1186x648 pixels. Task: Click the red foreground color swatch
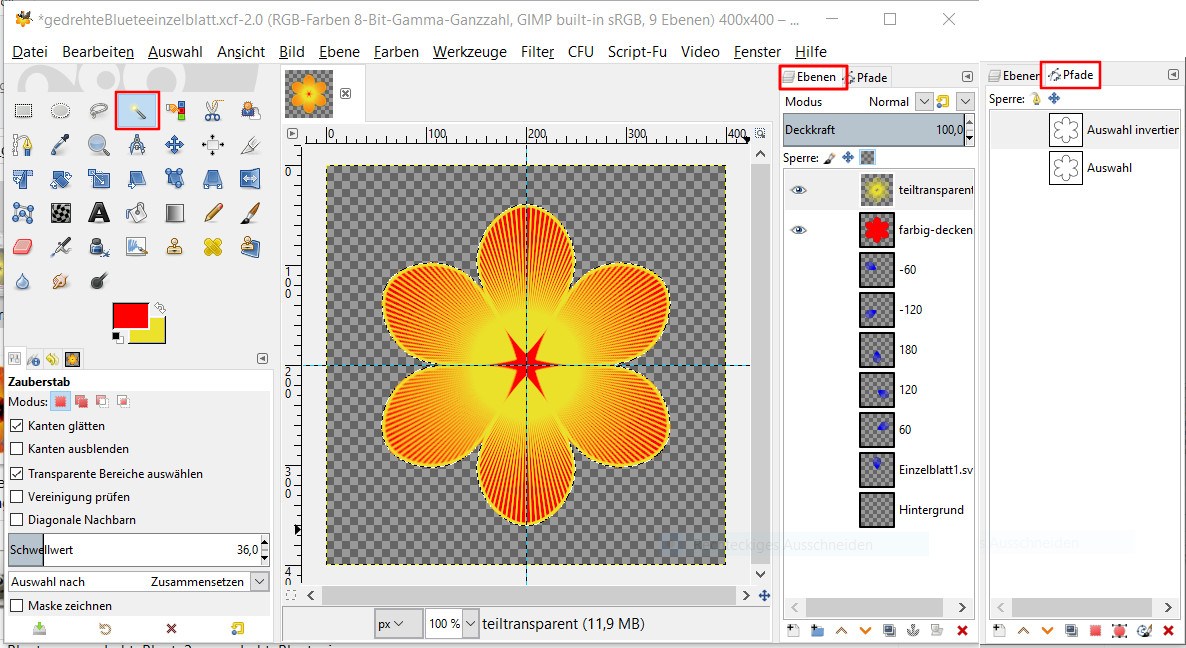pyautogui.click(x=130, y=315)
